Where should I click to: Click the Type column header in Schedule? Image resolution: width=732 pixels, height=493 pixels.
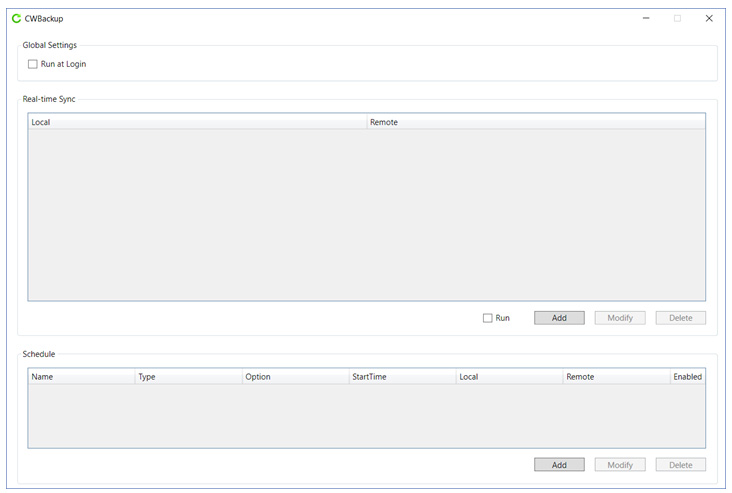[x=189, y=377]
